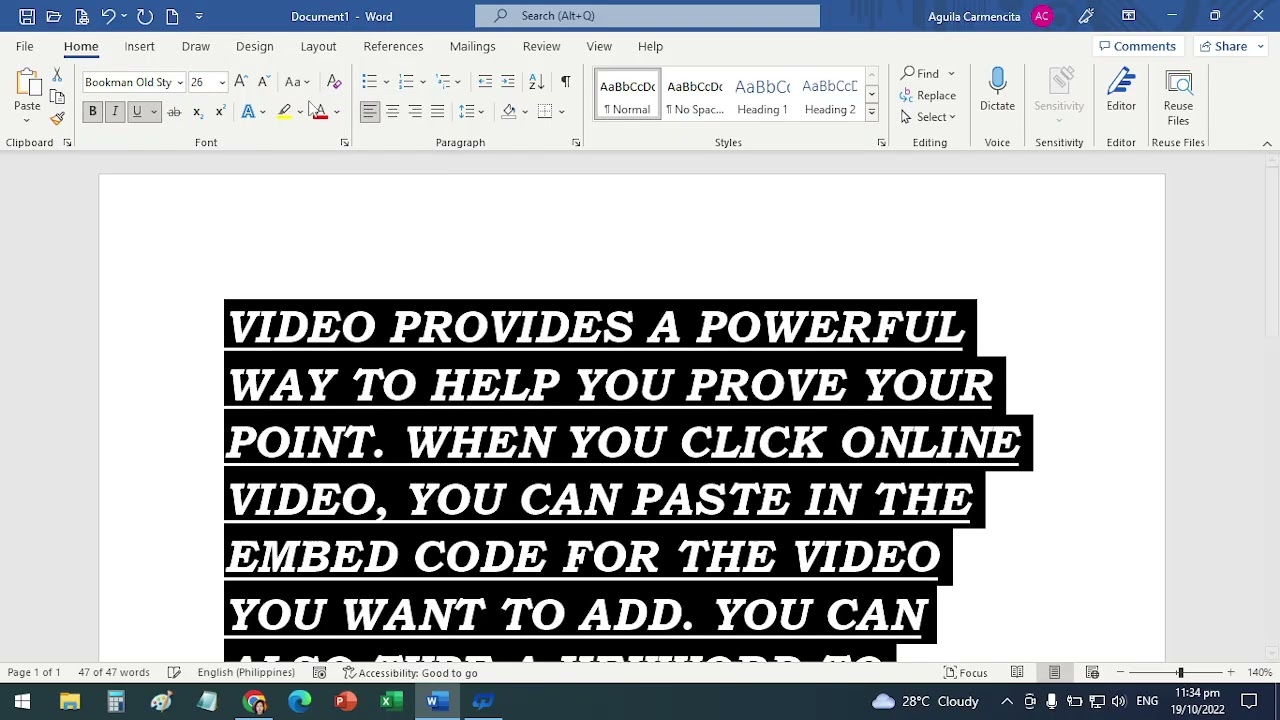Open the spelling and proofing check icon
The width and height of the screenshot is (1280, 720).
pyautogui.click(x=174, y=673)
